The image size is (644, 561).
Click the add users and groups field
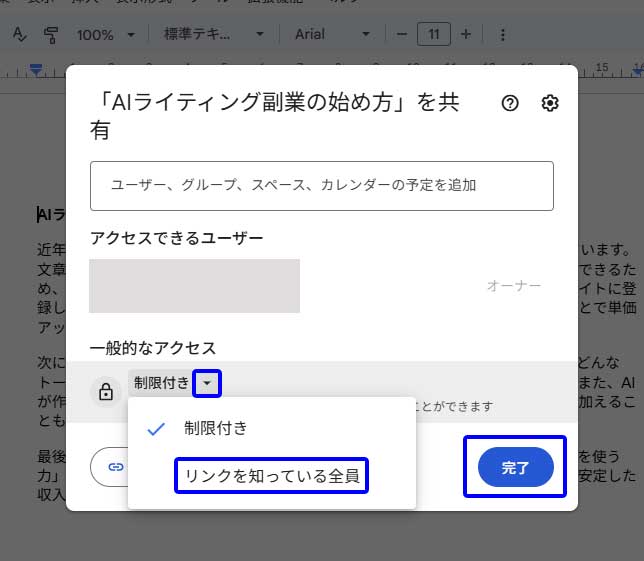321,185
